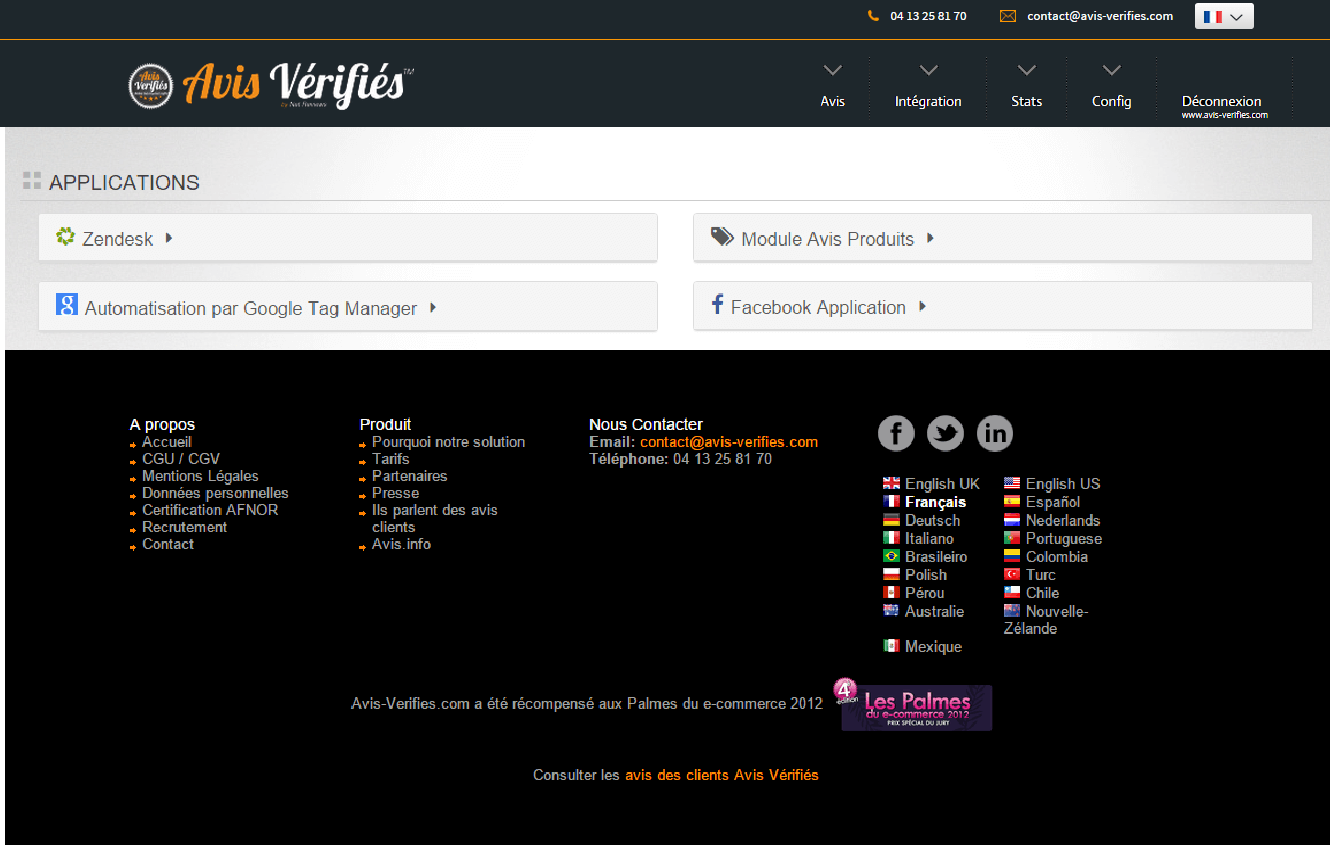This screenshot has height=845, width=1330.
Task: Click the German flag icon
Action: [891, 520]
